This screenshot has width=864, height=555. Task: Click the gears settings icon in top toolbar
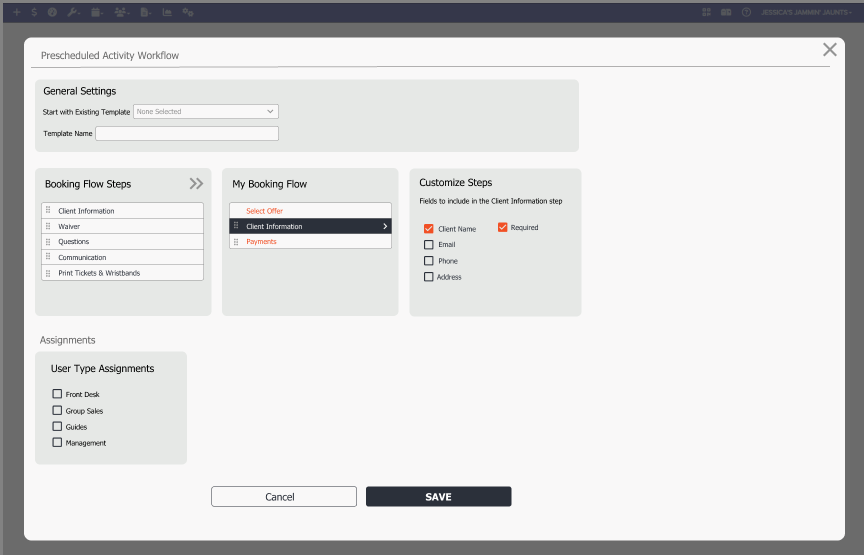(x=188, y=12)
